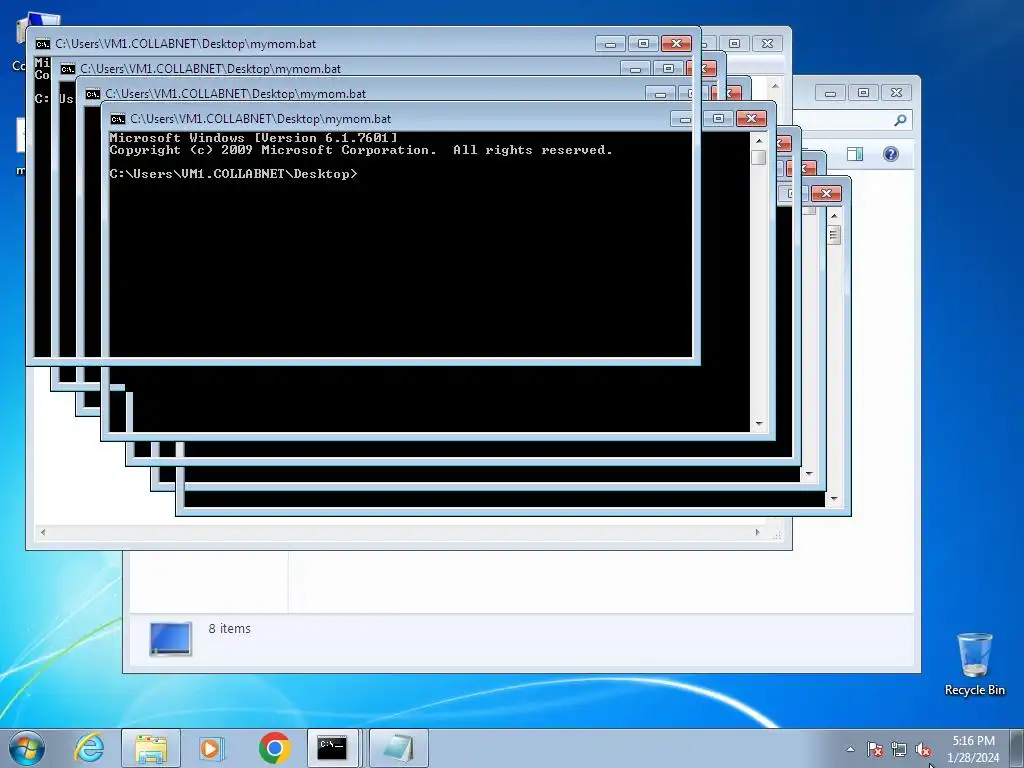
Task: Click the 'C:\Users\VM1.COLLABNET\Desktop>' prompt line
Action: click(233, 174)
